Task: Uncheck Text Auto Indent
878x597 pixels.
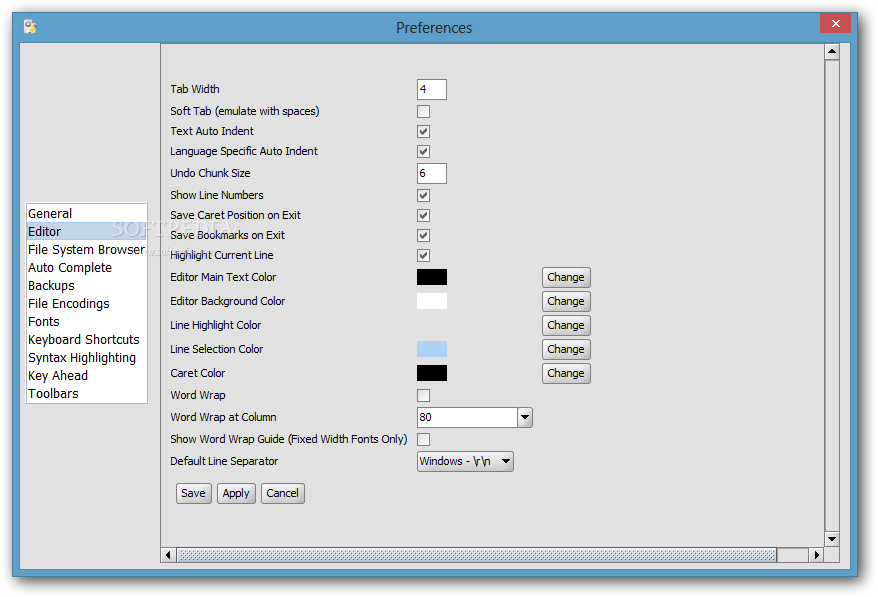Action: [423, 132]
